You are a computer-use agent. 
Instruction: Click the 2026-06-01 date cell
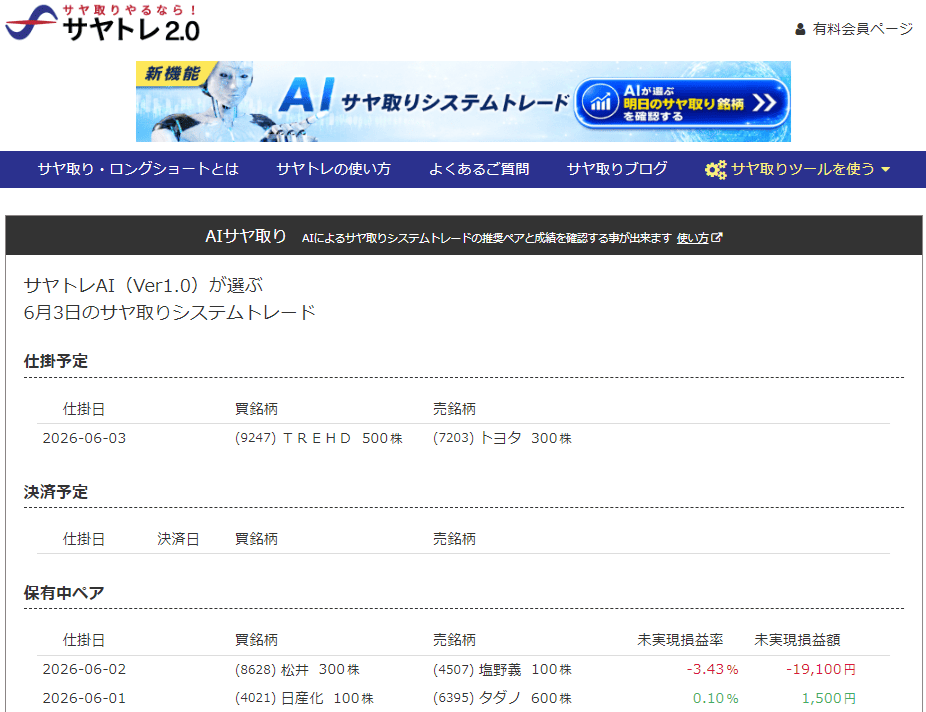[x=84, y=698]
